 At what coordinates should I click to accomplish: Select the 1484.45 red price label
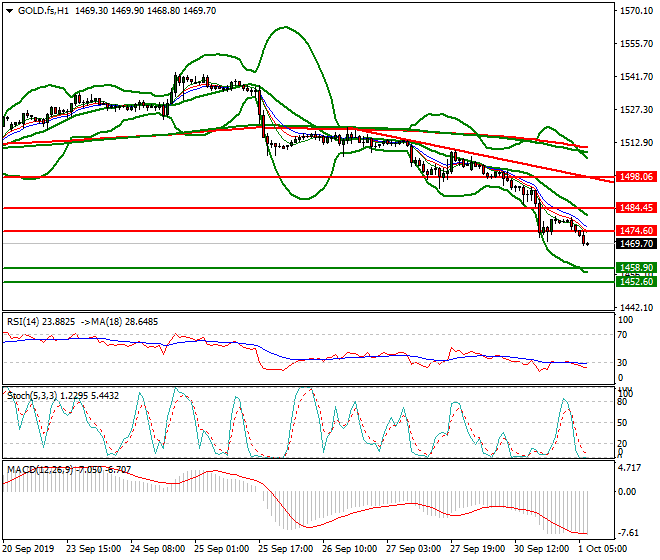[x=636, y=208]
